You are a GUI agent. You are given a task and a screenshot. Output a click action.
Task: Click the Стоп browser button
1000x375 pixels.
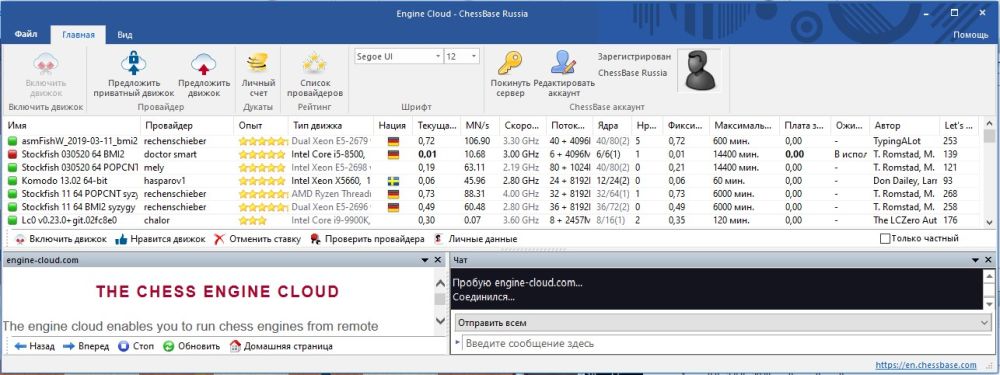pos(136,346)
